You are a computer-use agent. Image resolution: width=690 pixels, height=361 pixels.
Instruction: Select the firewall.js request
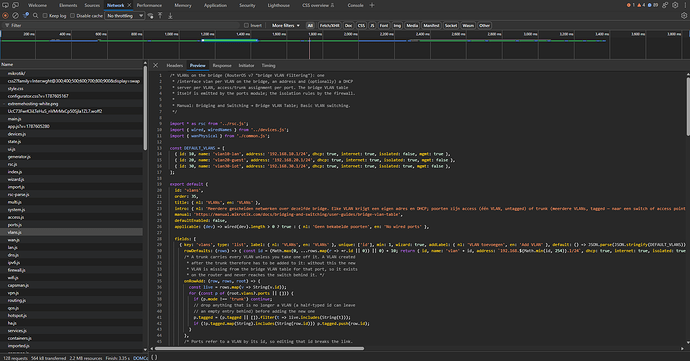[x=71, y=270]
